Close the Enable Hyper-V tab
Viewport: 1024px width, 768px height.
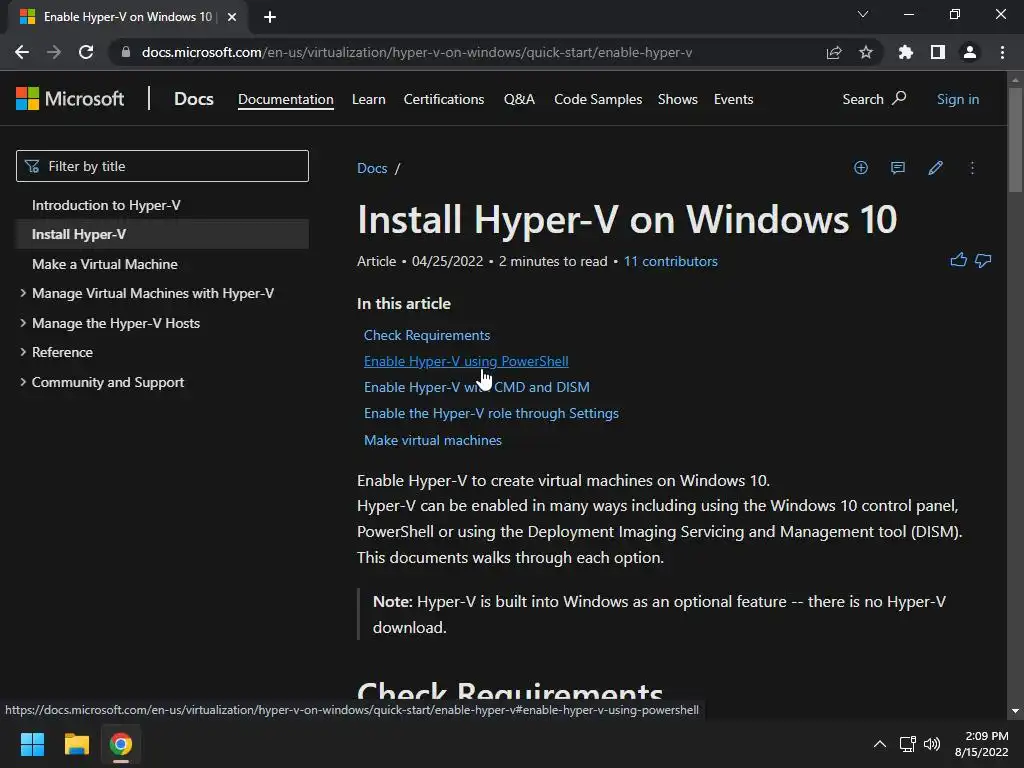click(x=232, y=17)
